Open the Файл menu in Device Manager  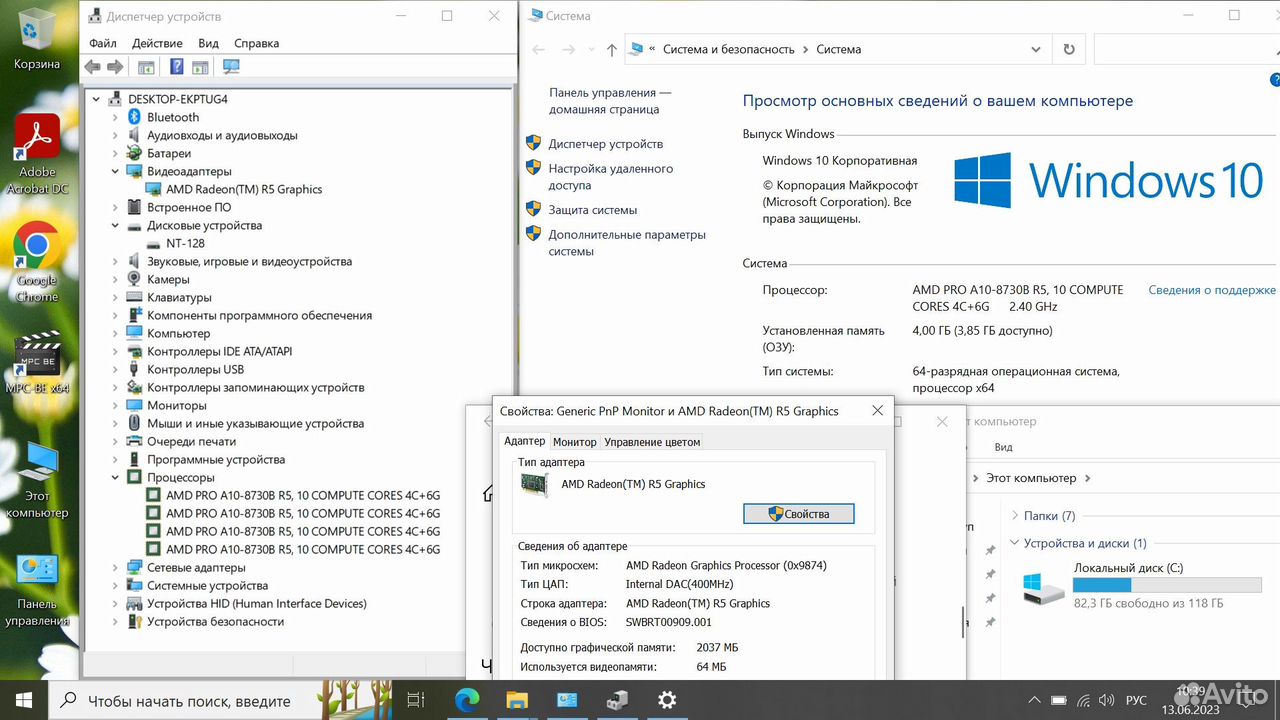[x=103, y=43]
